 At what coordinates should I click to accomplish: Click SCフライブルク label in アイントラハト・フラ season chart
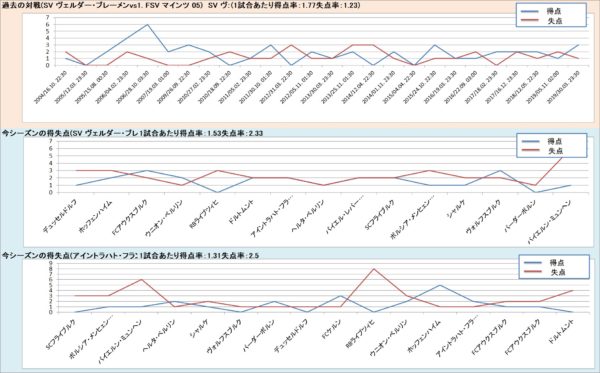(x=61, y=334)
